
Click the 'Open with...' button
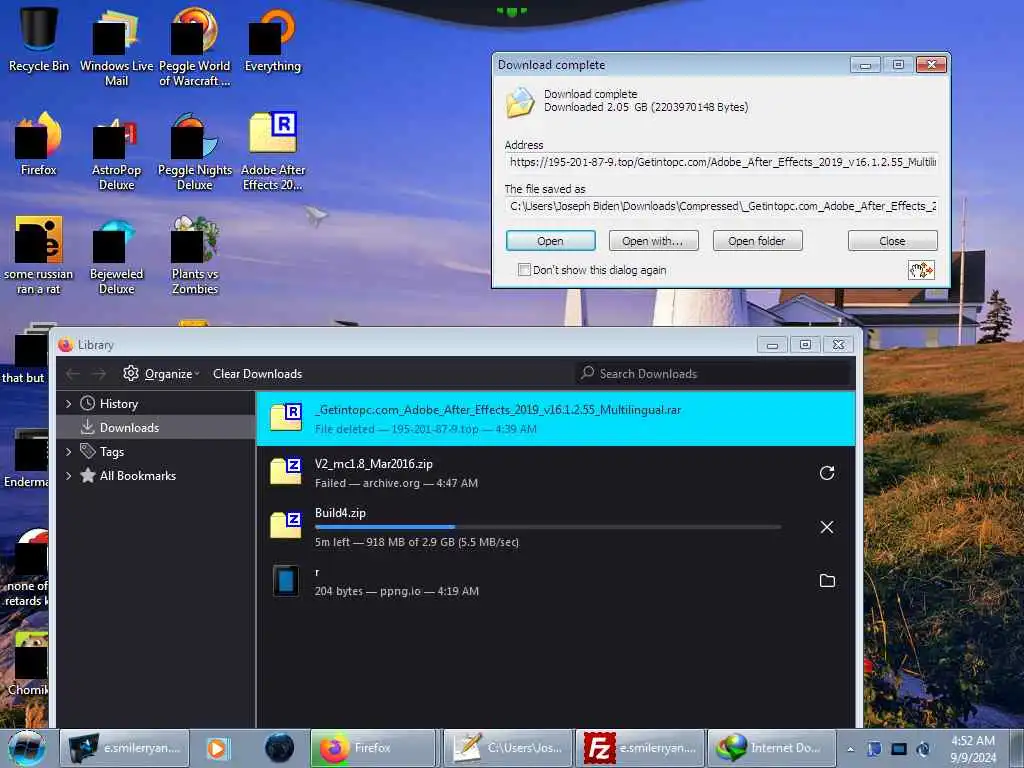[653, 240]
